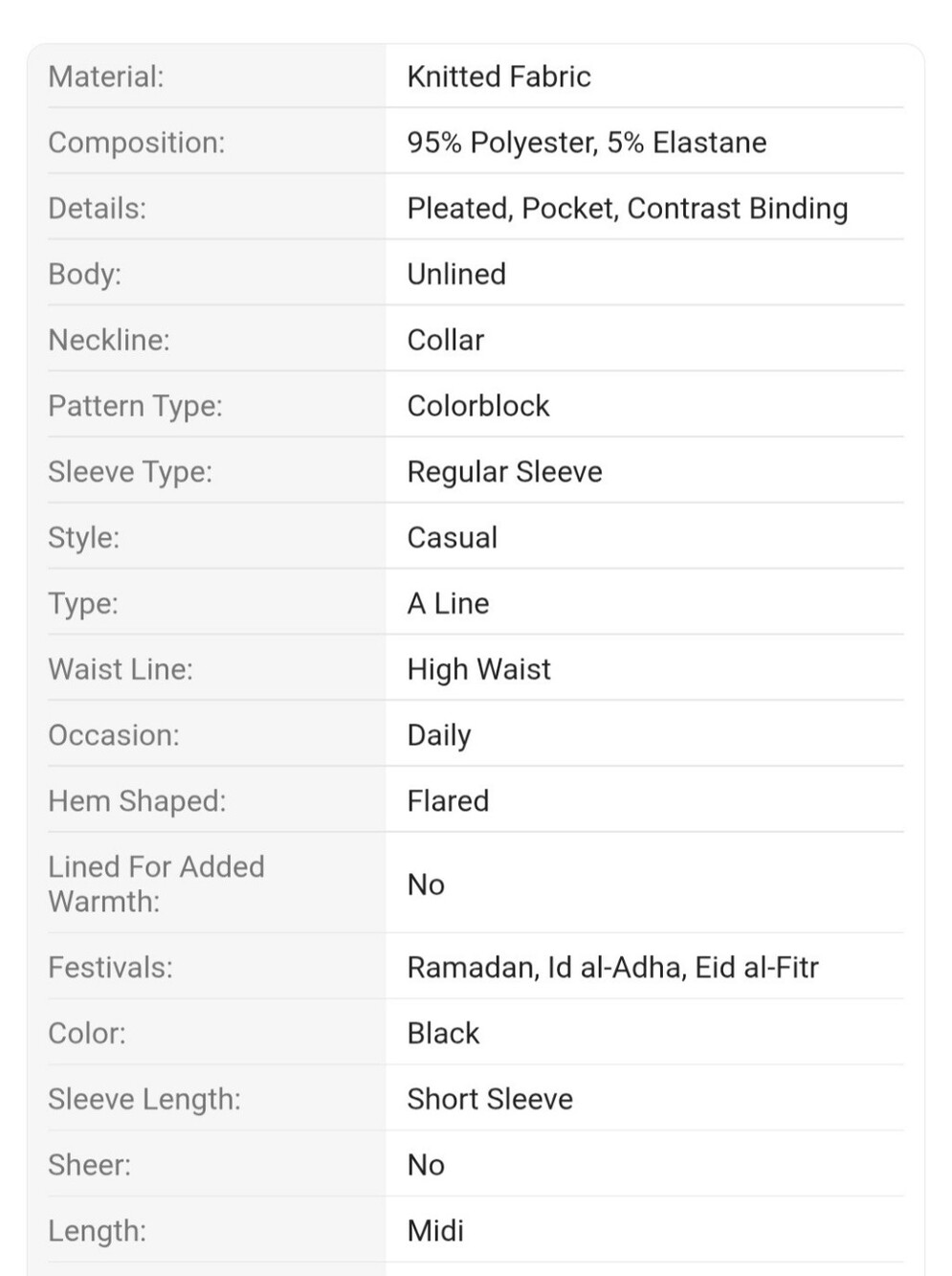Tap the Composition label
The height and width of the screenshot is (1276, 952).
pos(137,143)
